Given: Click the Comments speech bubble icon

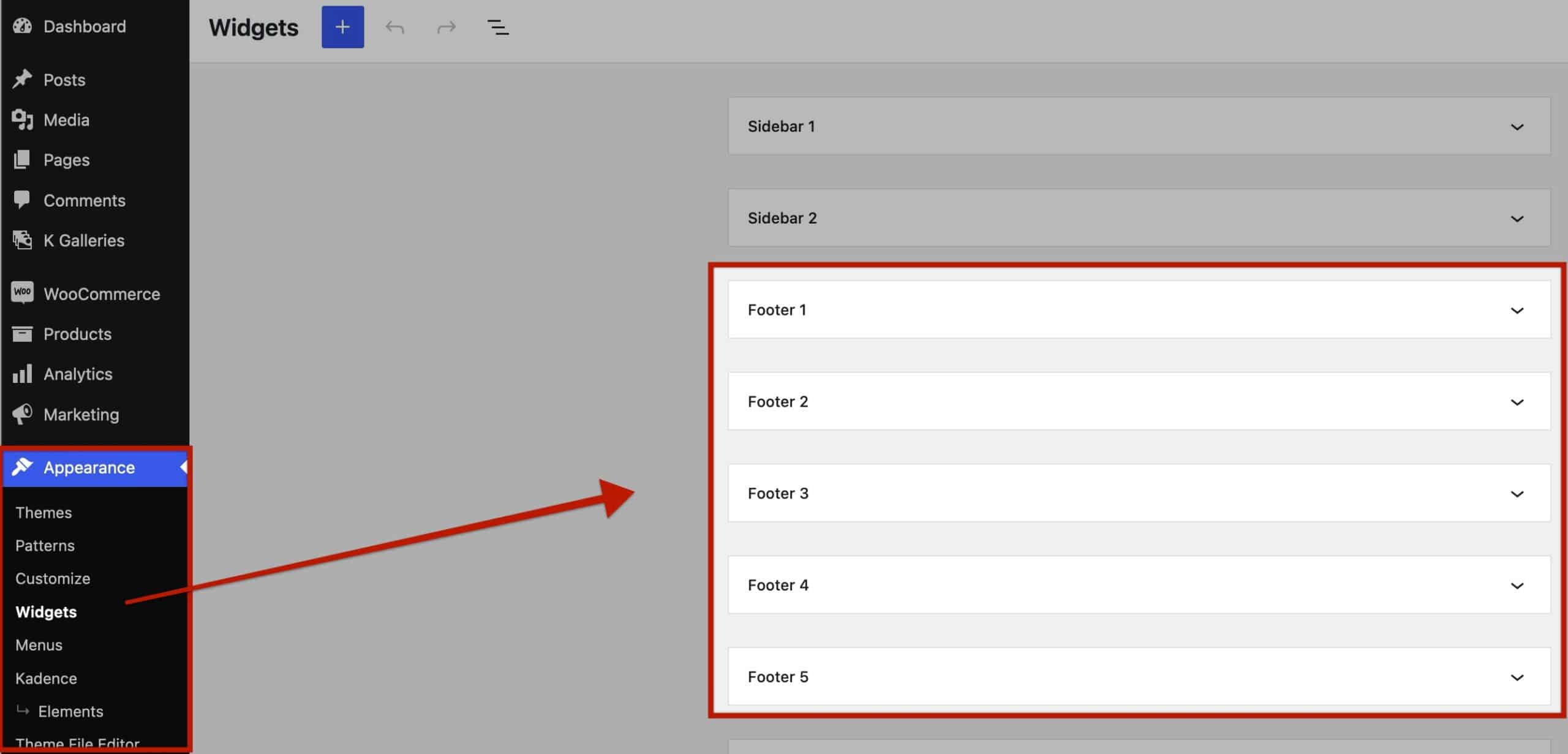Looking at the screenshot, I should (23, 200).
